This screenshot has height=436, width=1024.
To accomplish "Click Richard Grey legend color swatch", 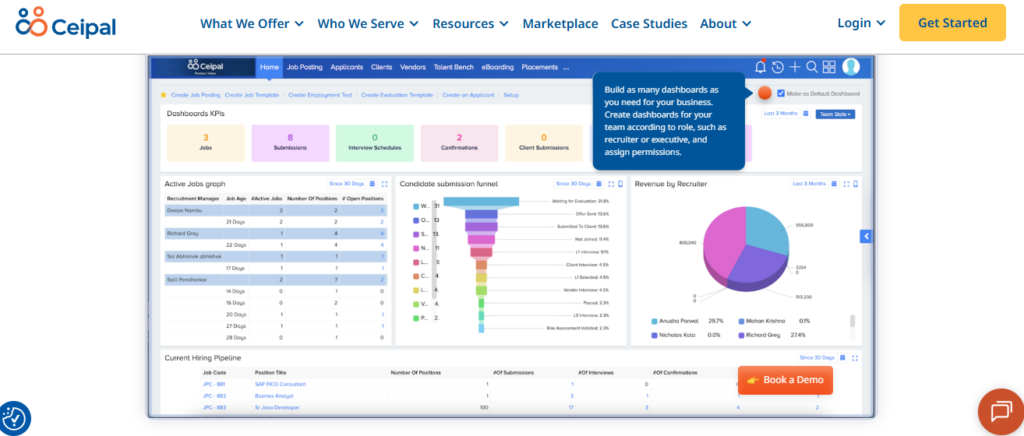I will point(741,335).
